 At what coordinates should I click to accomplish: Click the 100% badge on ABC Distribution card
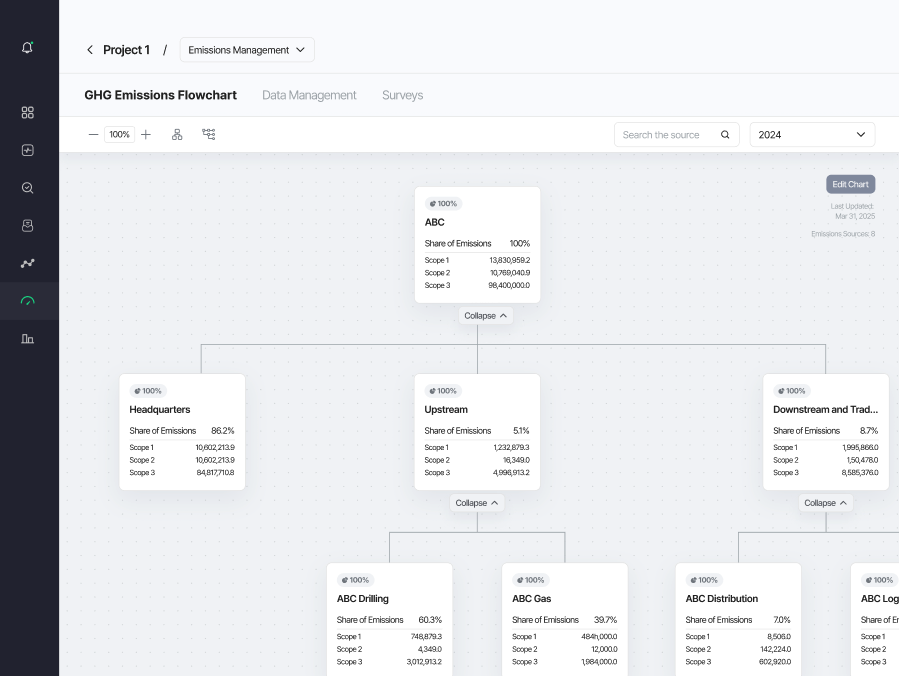[x=705, y=580]
